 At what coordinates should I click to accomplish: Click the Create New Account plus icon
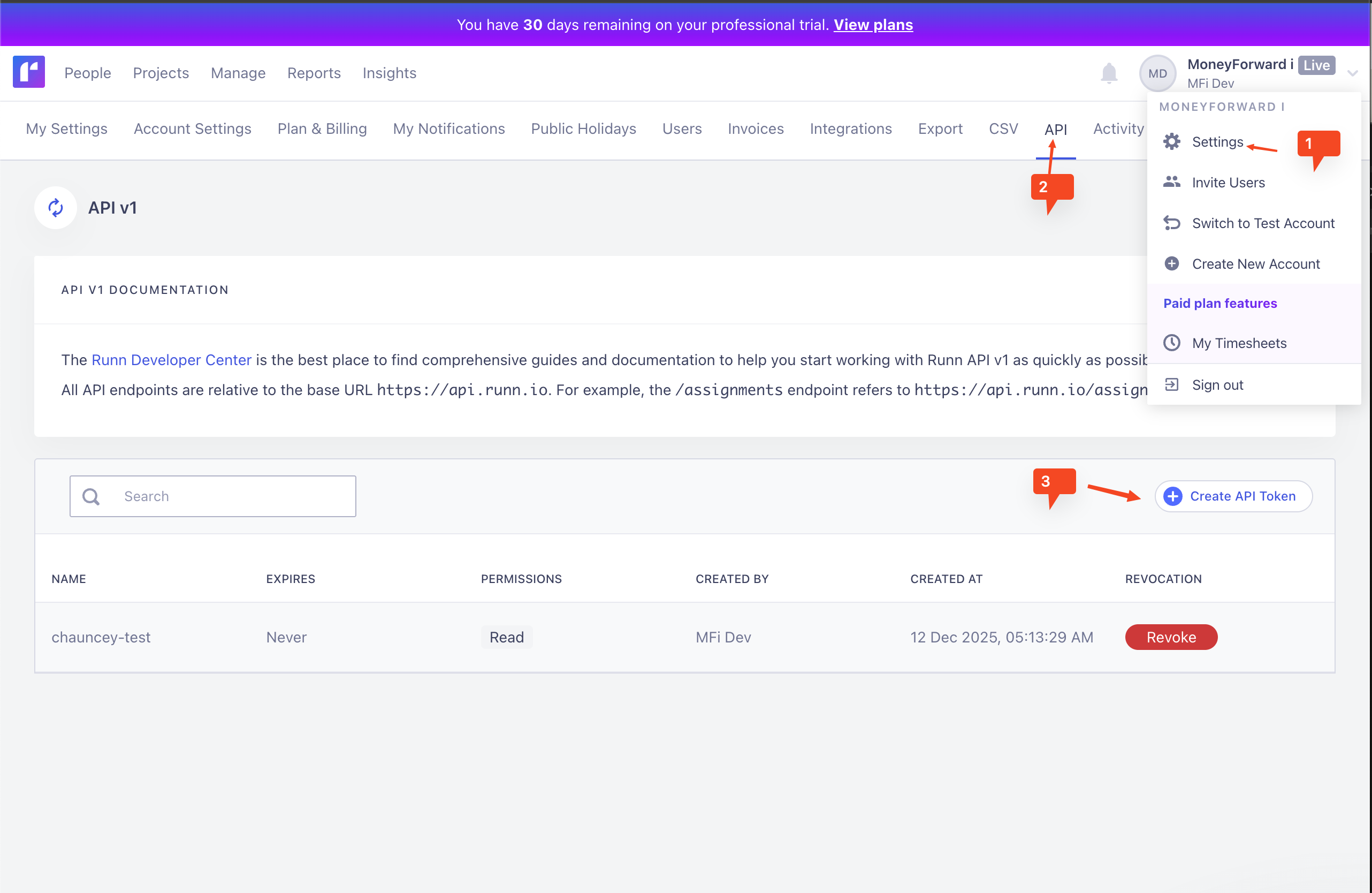coord(1171,263)
